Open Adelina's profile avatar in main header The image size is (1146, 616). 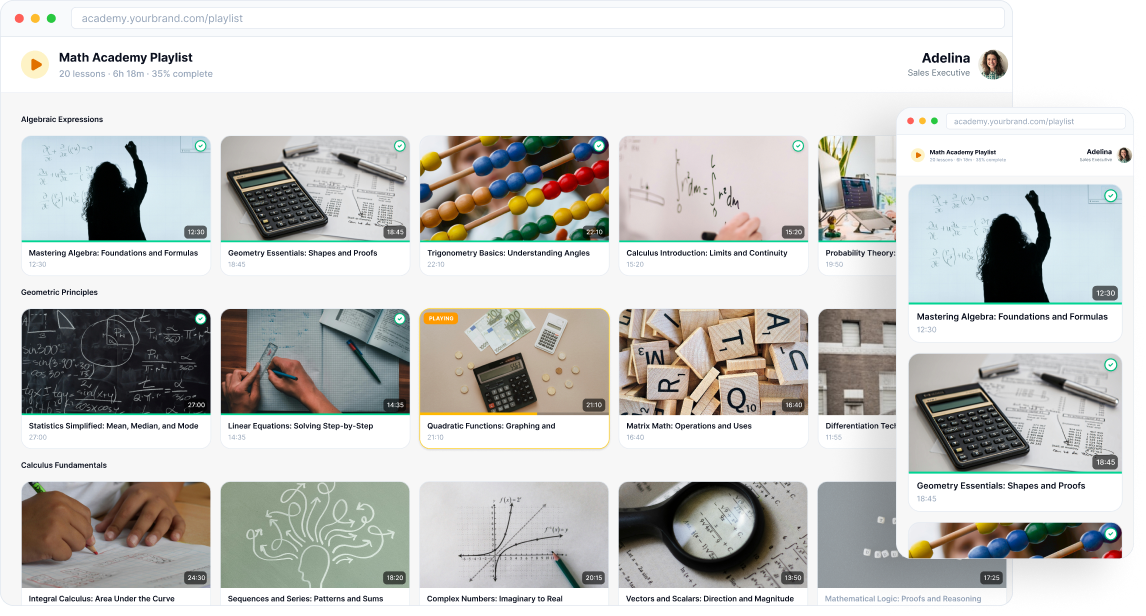pyautogui.click(x=993, y=64)
